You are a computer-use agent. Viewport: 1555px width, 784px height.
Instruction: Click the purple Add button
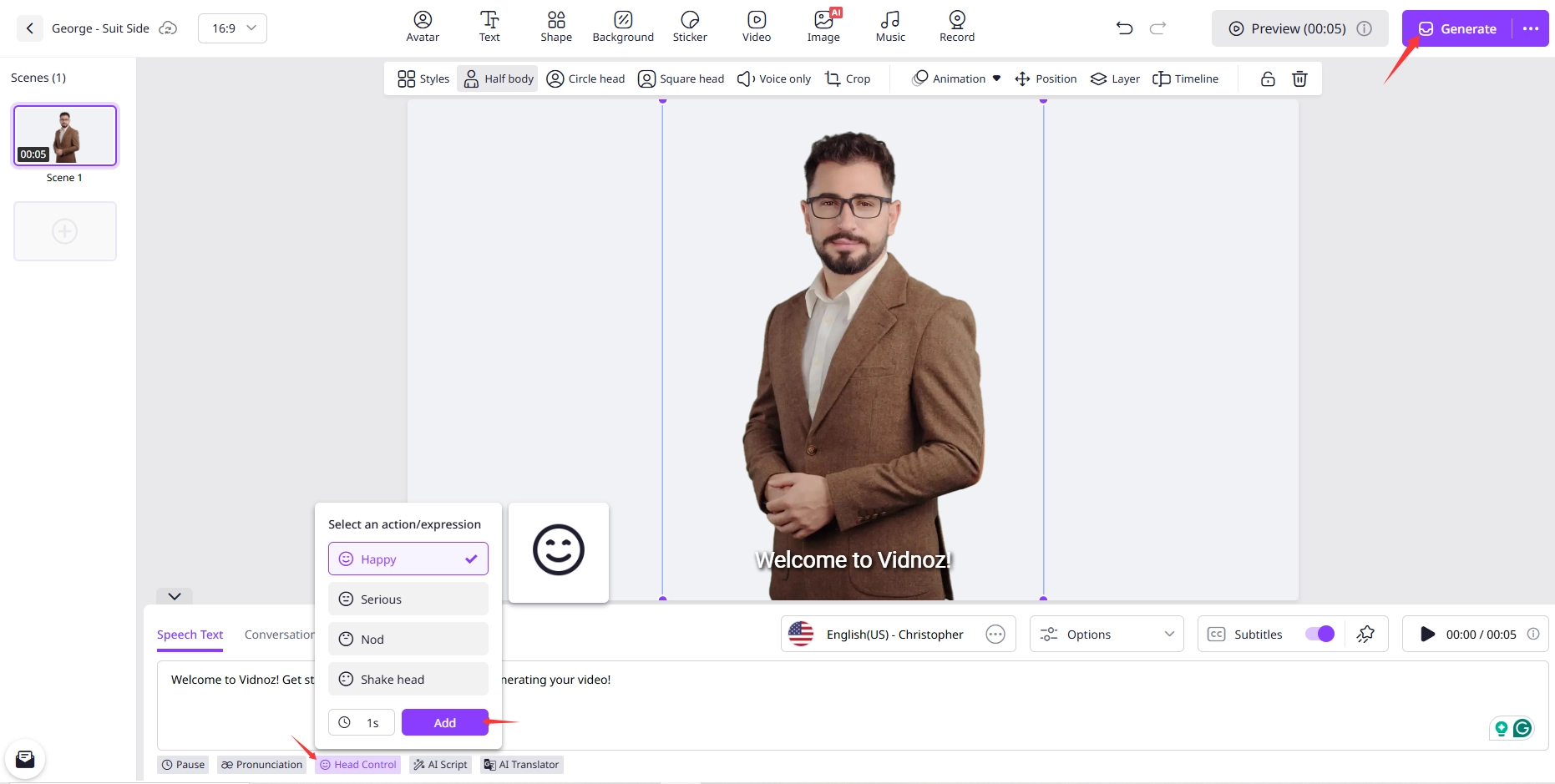(444, 723)
